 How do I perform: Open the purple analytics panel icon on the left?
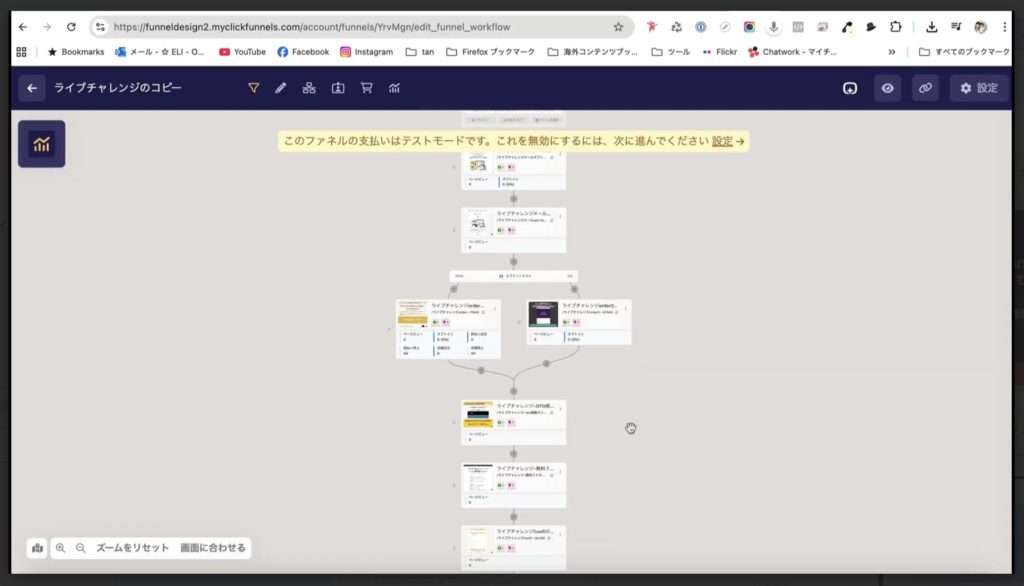tap(41, 143)
